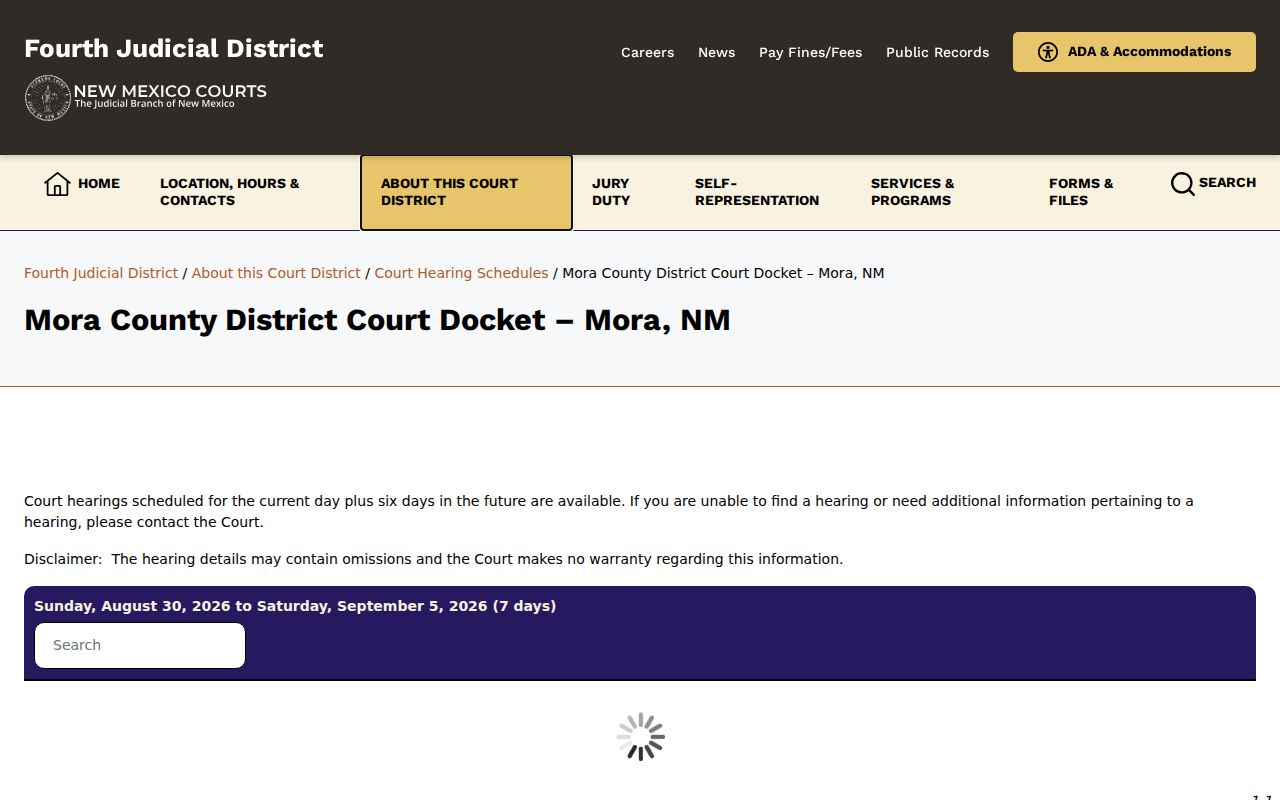Open the Jury Duty menu
1280x800 pixels.
pyautogui.click(x=611, y=192)
